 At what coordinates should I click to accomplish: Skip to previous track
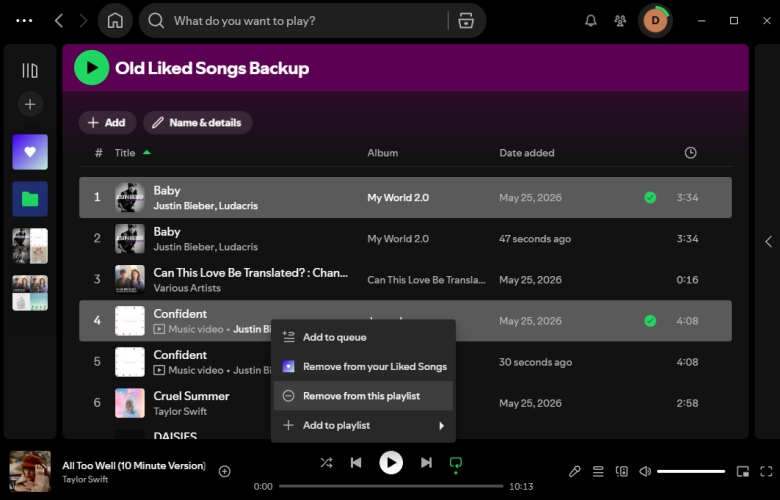[356, 463]
